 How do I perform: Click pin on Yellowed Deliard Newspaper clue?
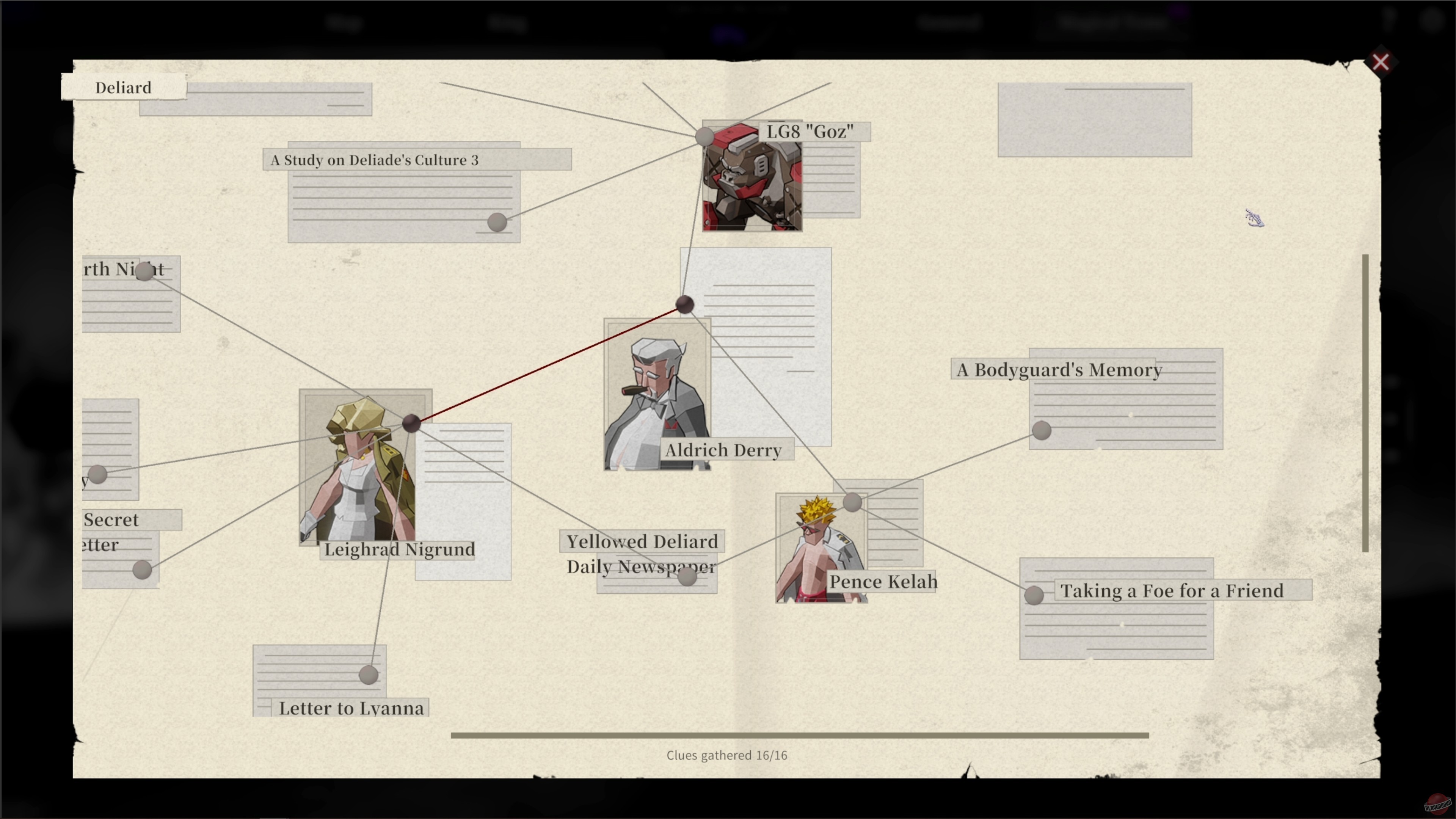click(687, 576)
